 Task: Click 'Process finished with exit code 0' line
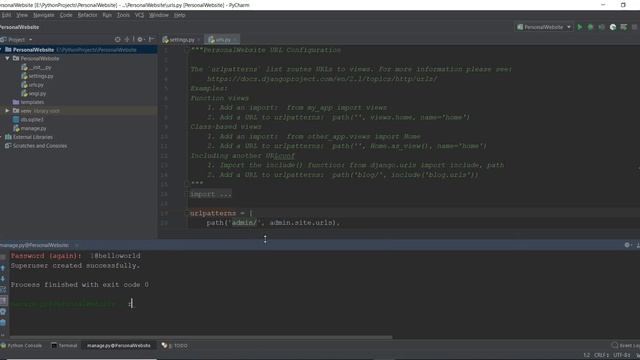pos(80,284)
